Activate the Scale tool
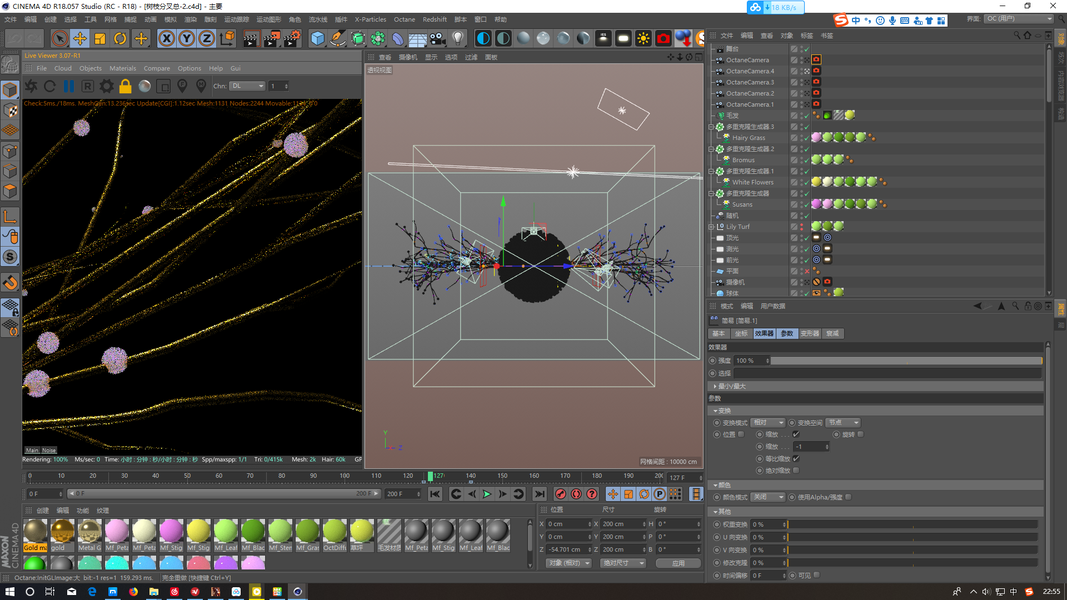The image size is (1067, 600). click(100, 39)
